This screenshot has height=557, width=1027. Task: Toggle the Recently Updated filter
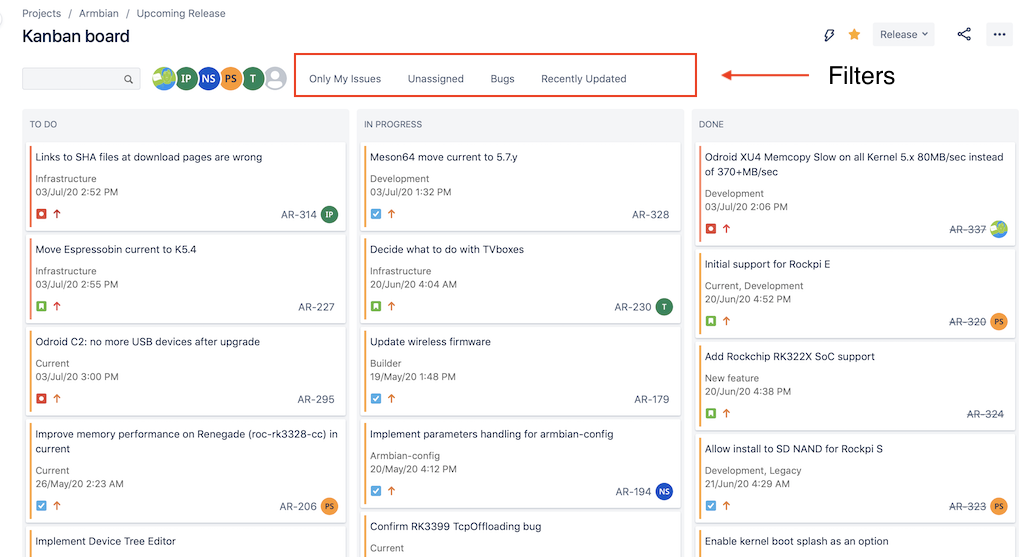point(584,79)
